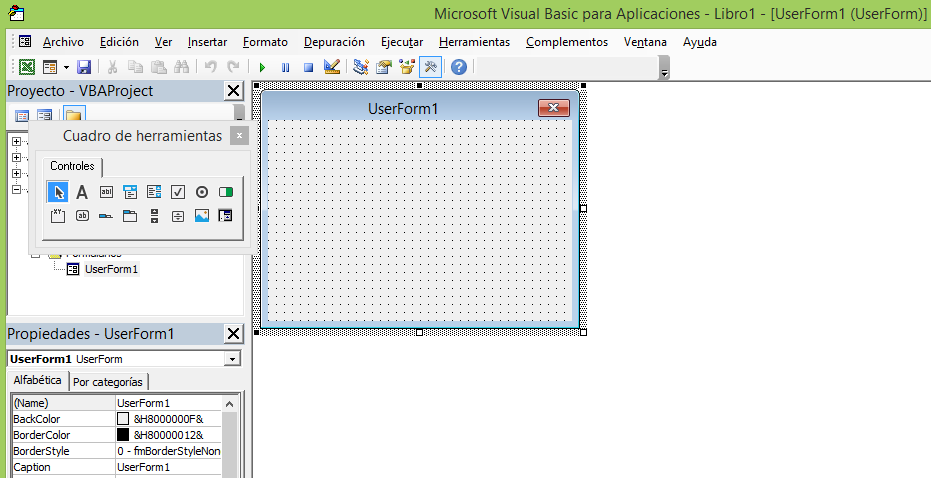
Task: Open Properties Window toolbar icon
Action: [x=384, y=67]
